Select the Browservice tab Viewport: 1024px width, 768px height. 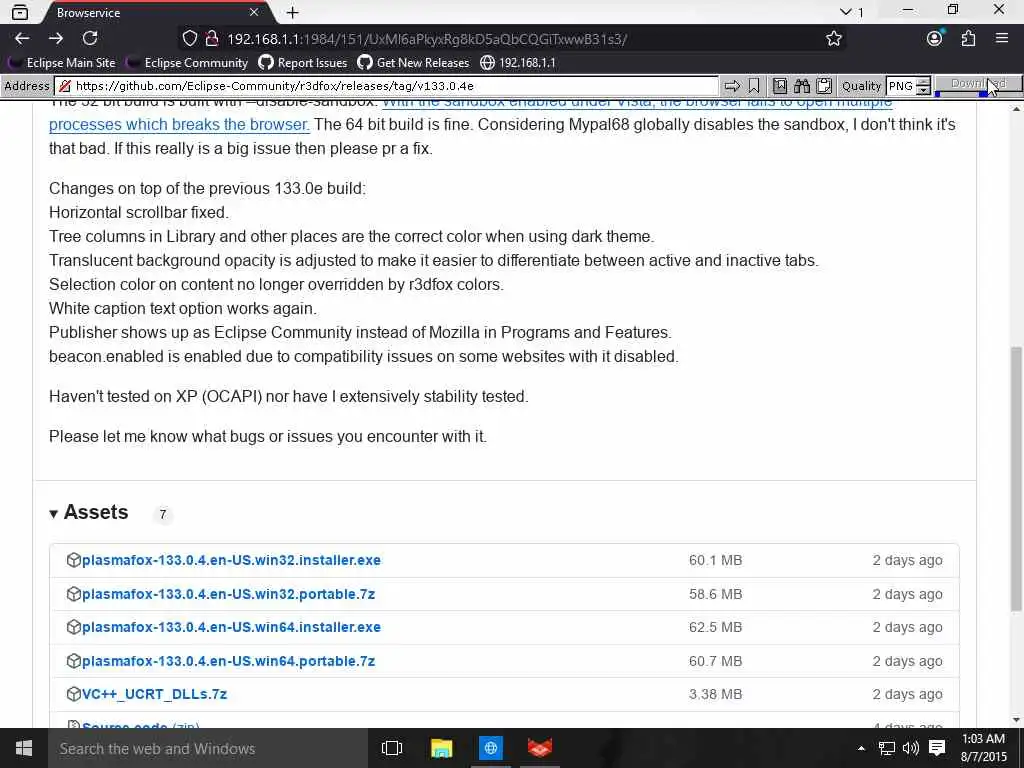tap(157, 12)
